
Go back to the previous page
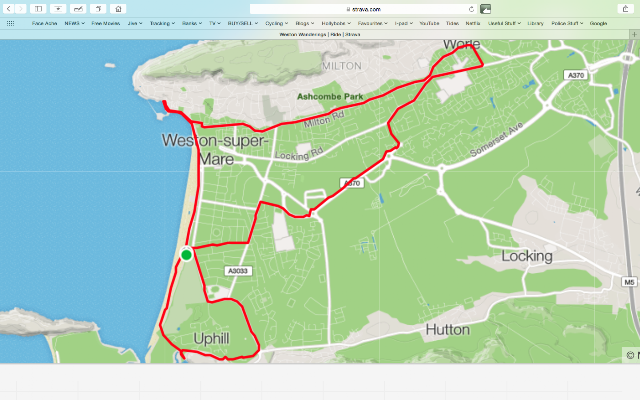pyautogui.click(x=9, y=9)
